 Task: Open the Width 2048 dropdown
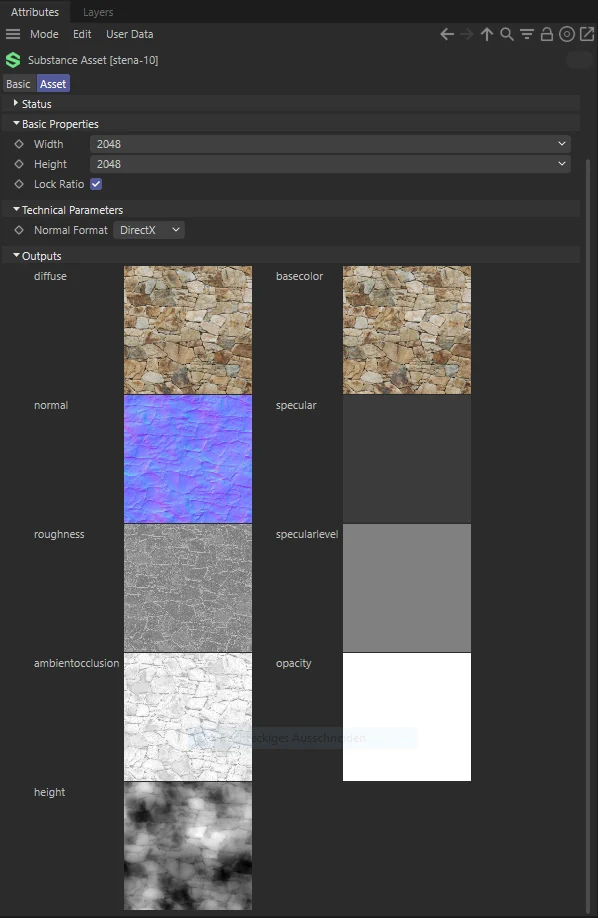coord(330,144)
